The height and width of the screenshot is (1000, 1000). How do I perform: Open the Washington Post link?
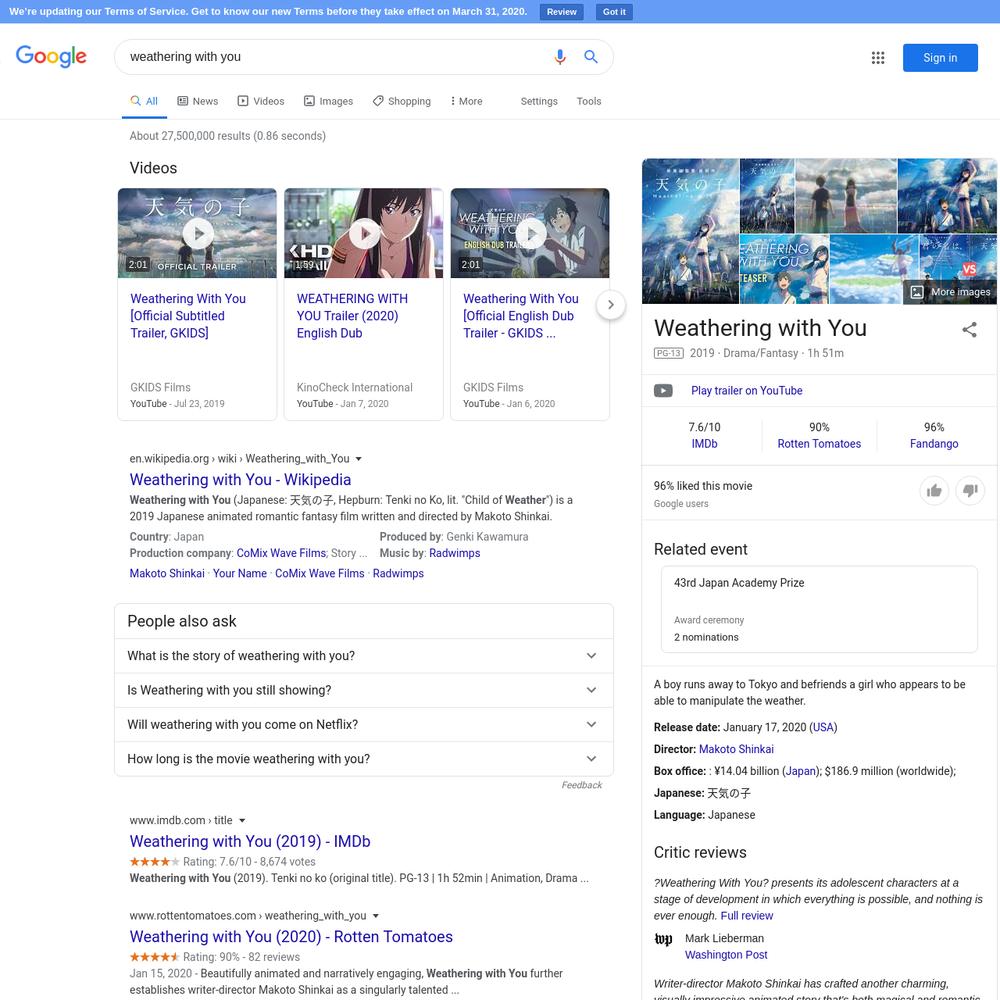pyautogui.click(x=726, y=955)
